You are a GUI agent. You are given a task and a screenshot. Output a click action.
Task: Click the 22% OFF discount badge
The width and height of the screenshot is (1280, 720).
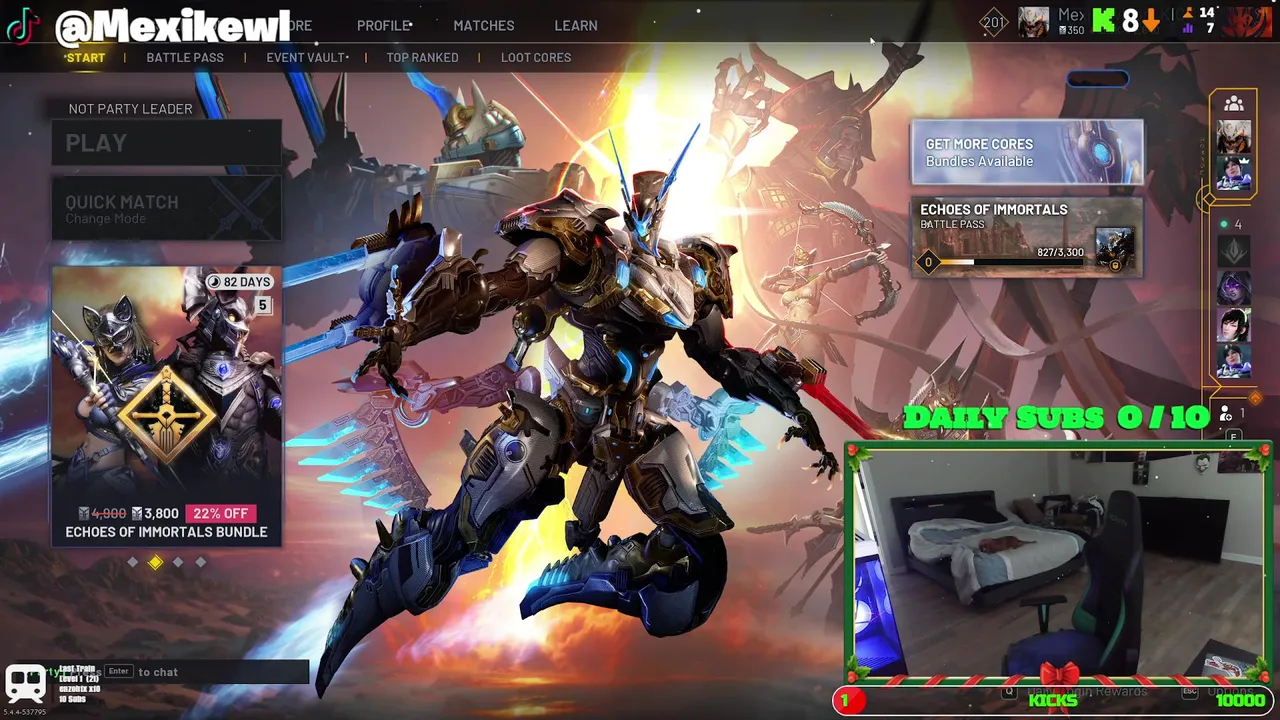221,513
